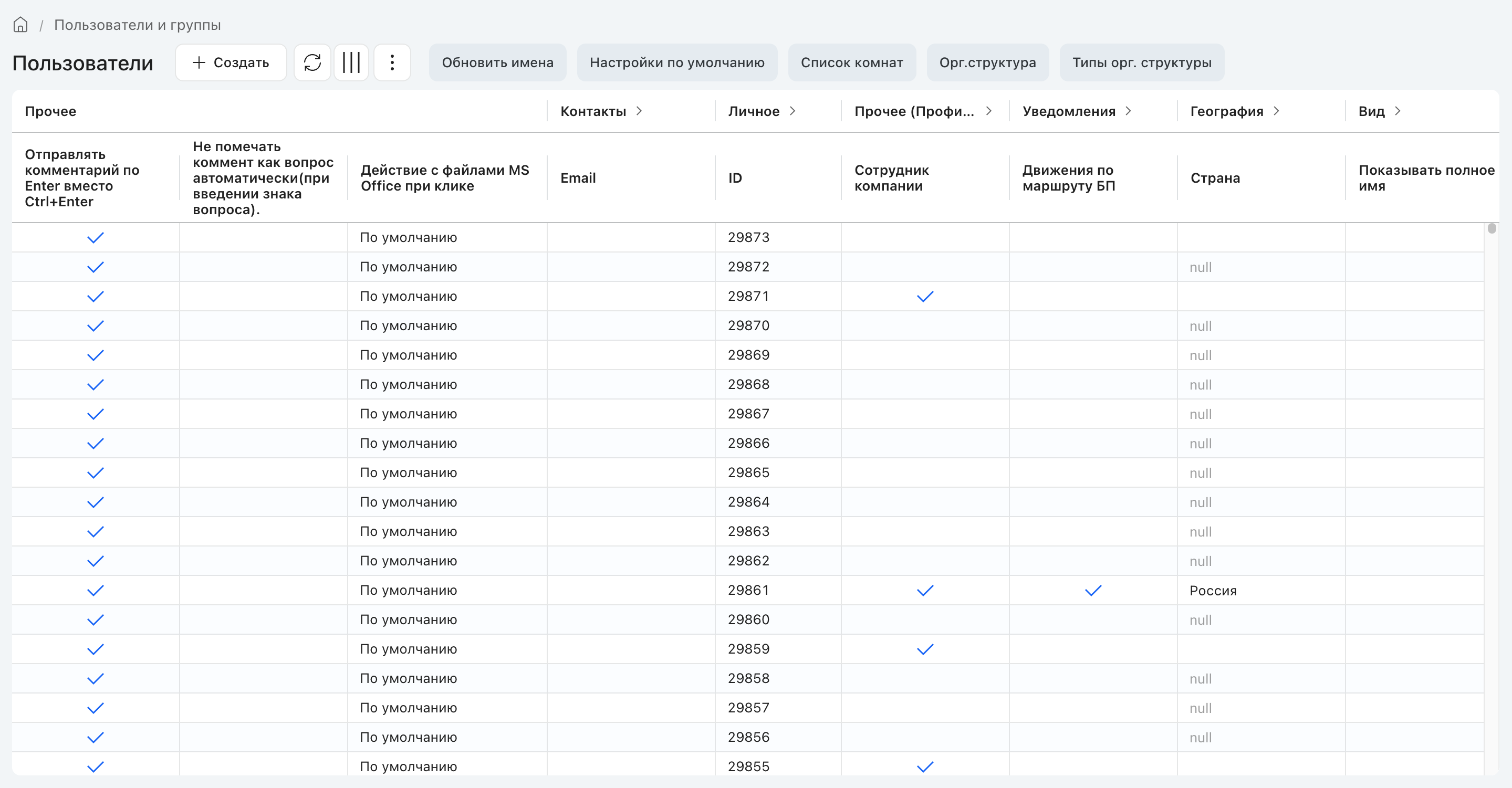
Task: Expand the Вид column group
Action: pos(1398,111)
